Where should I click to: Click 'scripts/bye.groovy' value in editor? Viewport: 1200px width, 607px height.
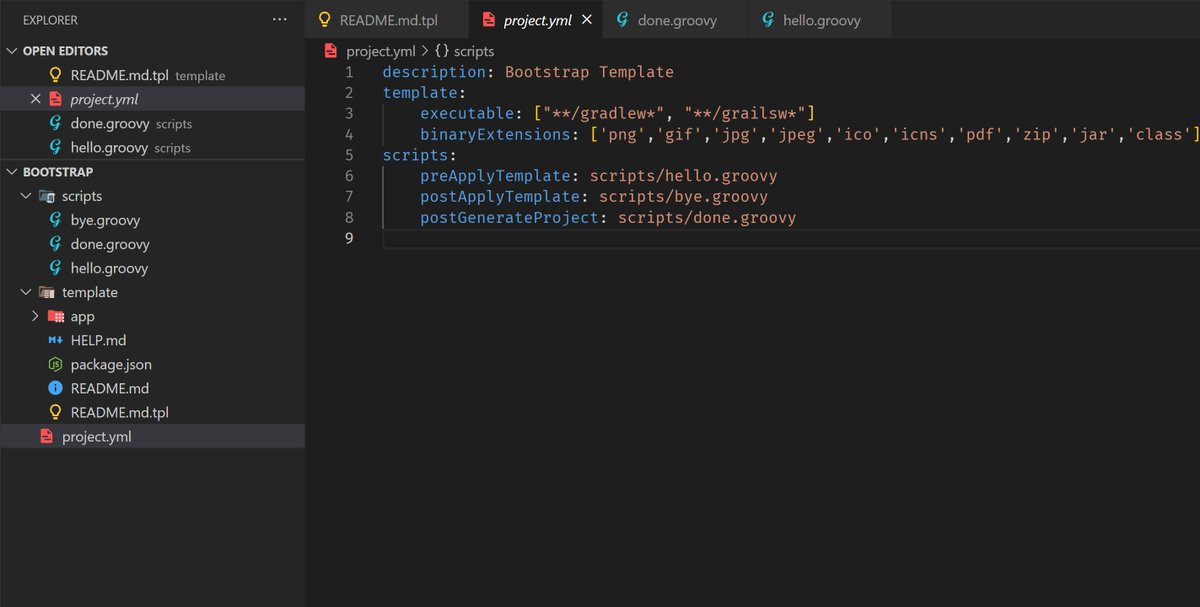click(x=684, y=197)
